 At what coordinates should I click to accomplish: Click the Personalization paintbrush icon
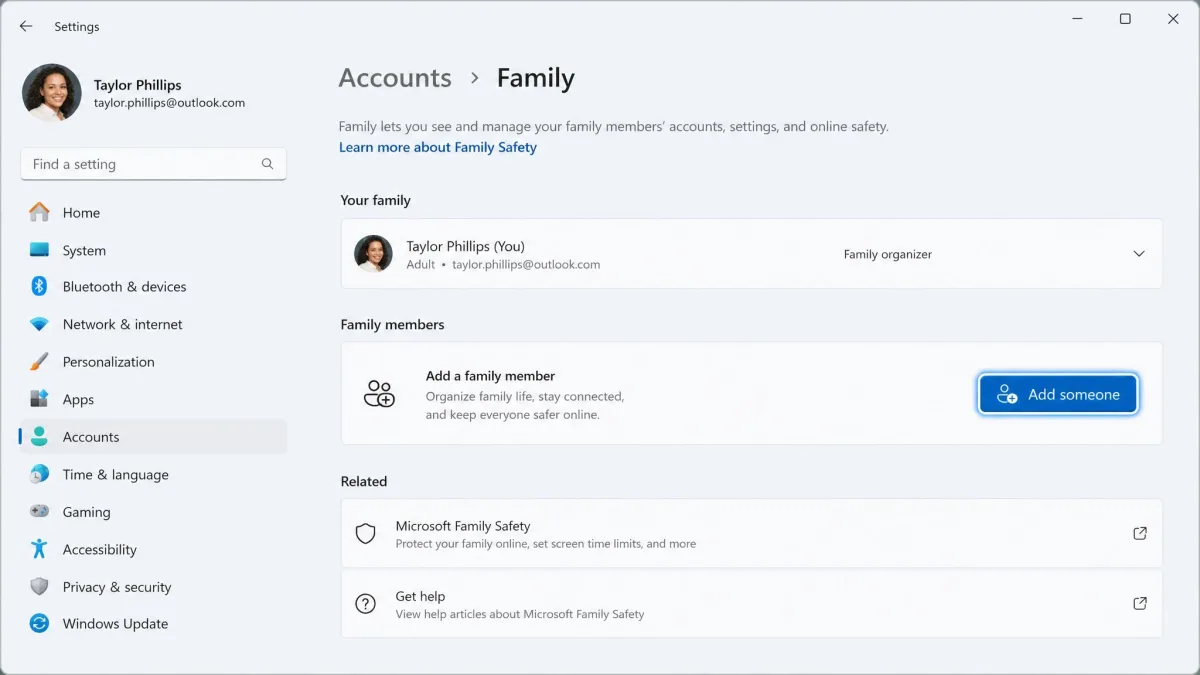[39, 361]
